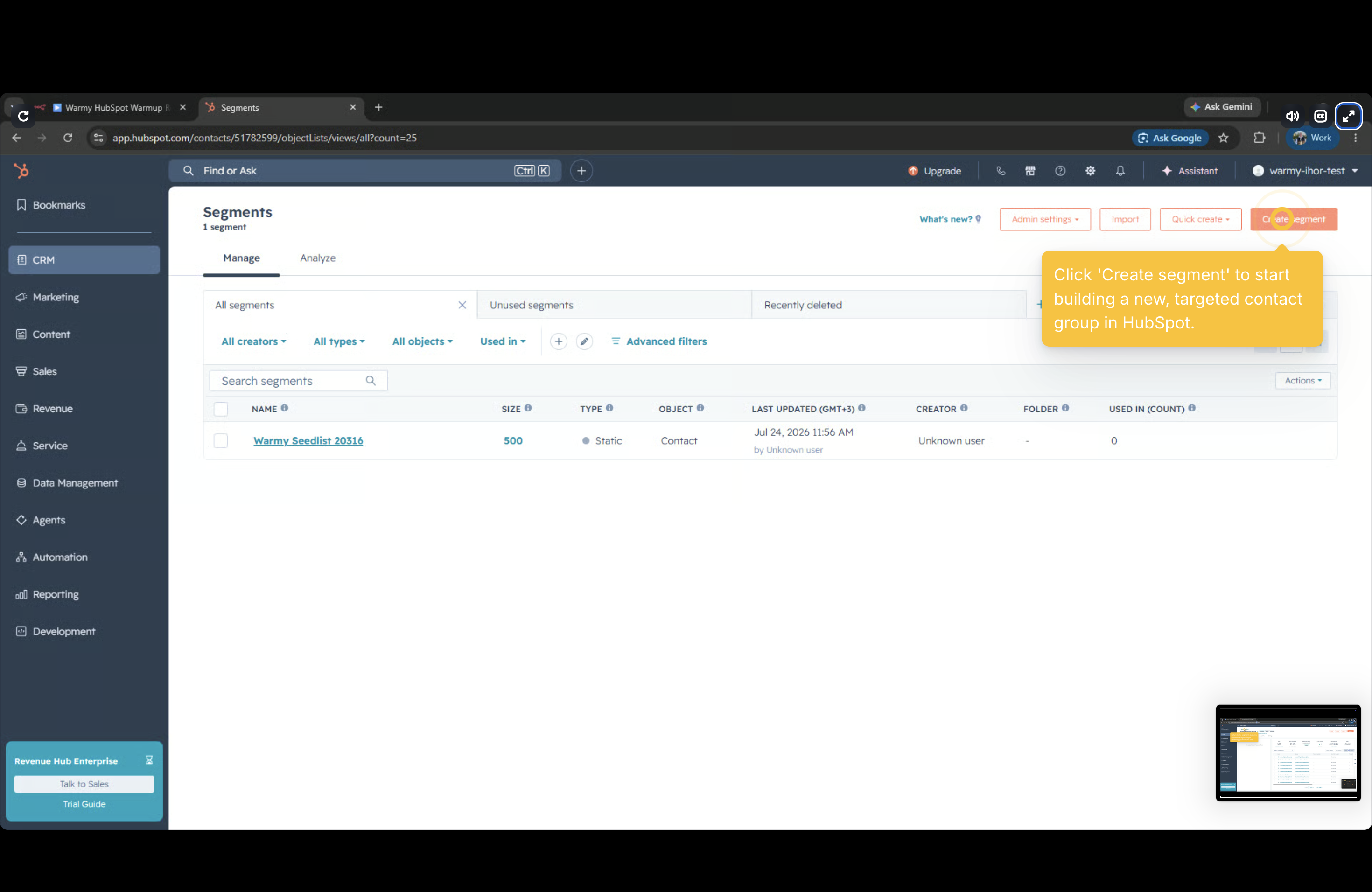
Task: Click the FOLDER column info icon
Action: 1065,409
